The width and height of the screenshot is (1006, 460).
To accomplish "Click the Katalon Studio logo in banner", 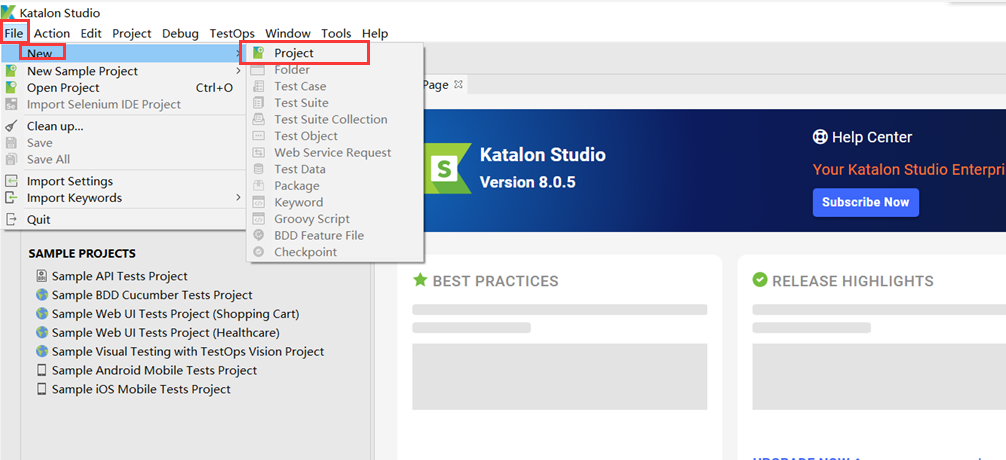I will point(444,168).
